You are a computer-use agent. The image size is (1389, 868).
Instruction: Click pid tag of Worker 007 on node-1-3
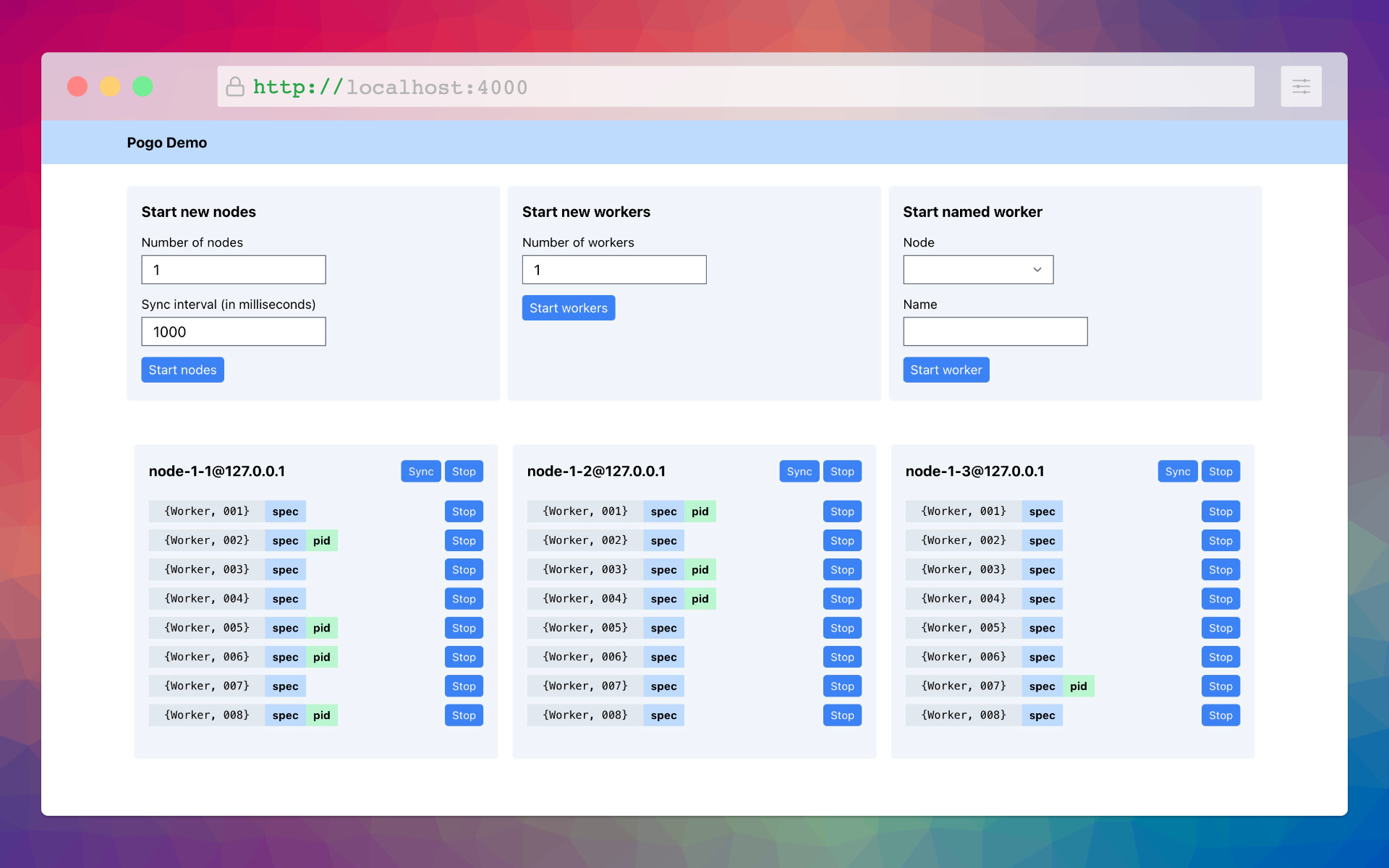click(1078, 686)
